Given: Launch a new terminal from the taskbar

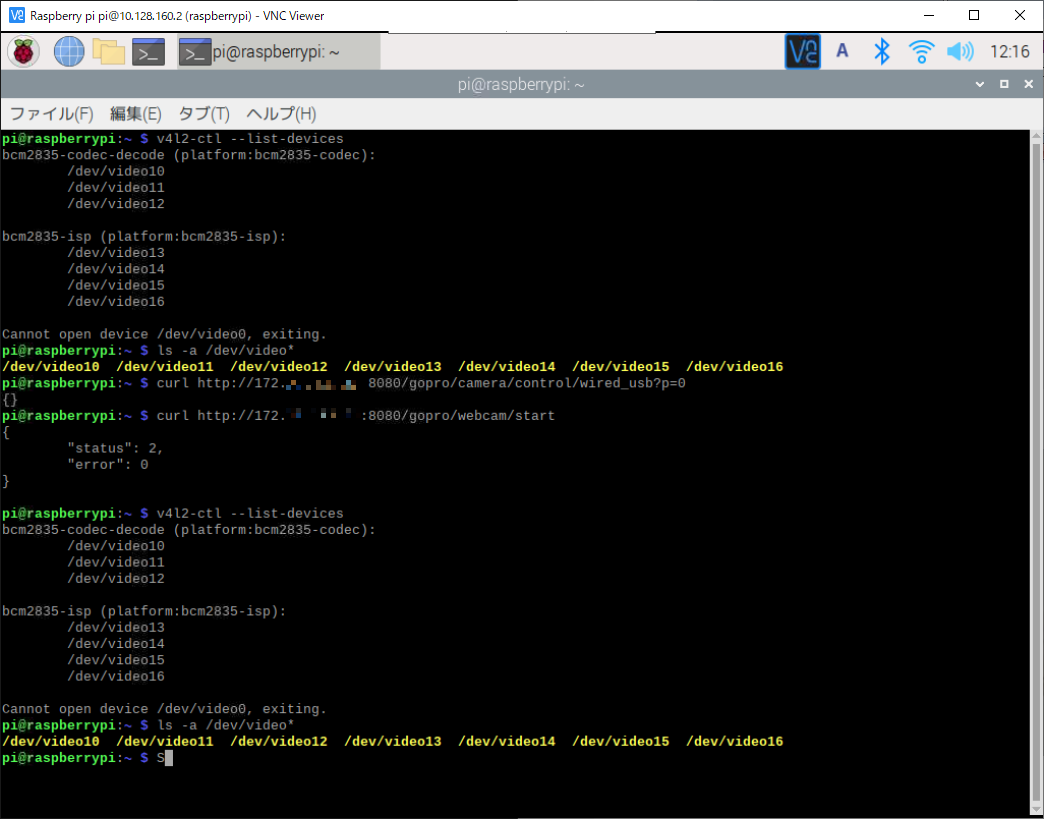Looking at the screenshot, I should pos(148,51).
